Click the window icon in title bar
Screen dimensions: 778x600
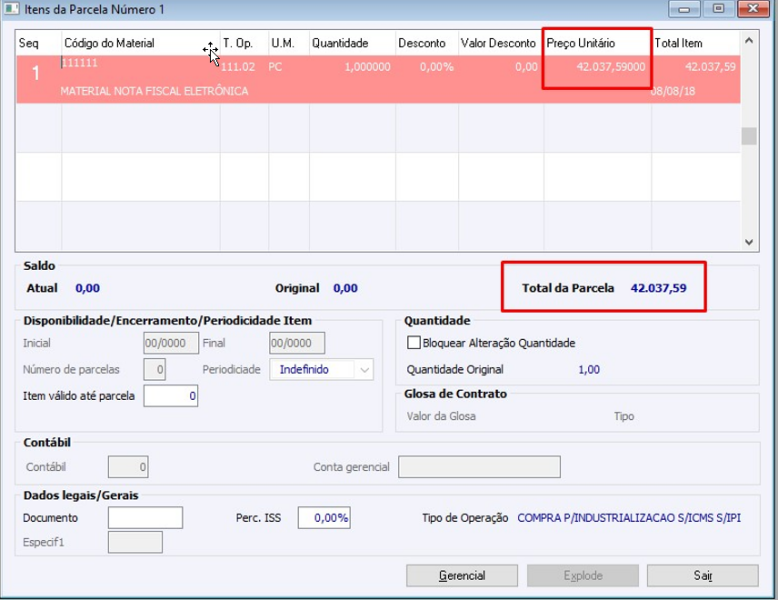pos(12,8)
